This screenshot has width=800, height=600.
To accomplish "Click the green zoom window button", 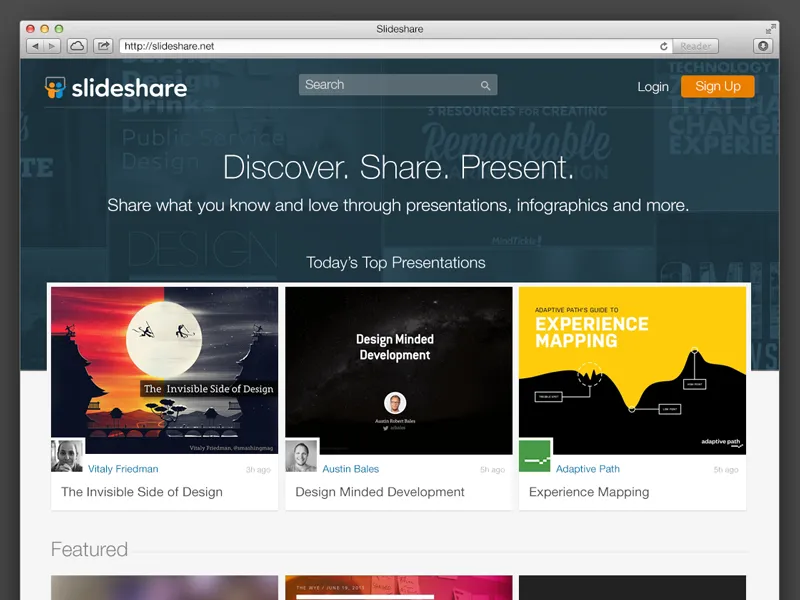I will [x=59, y=29].
